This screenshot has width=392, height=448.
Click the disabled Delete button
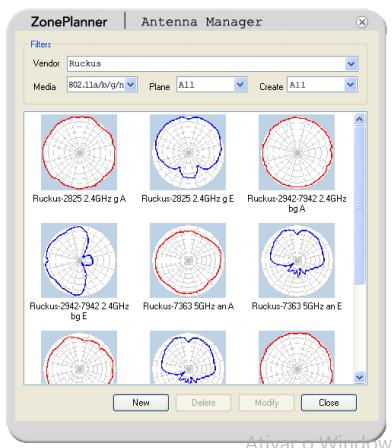203,403
